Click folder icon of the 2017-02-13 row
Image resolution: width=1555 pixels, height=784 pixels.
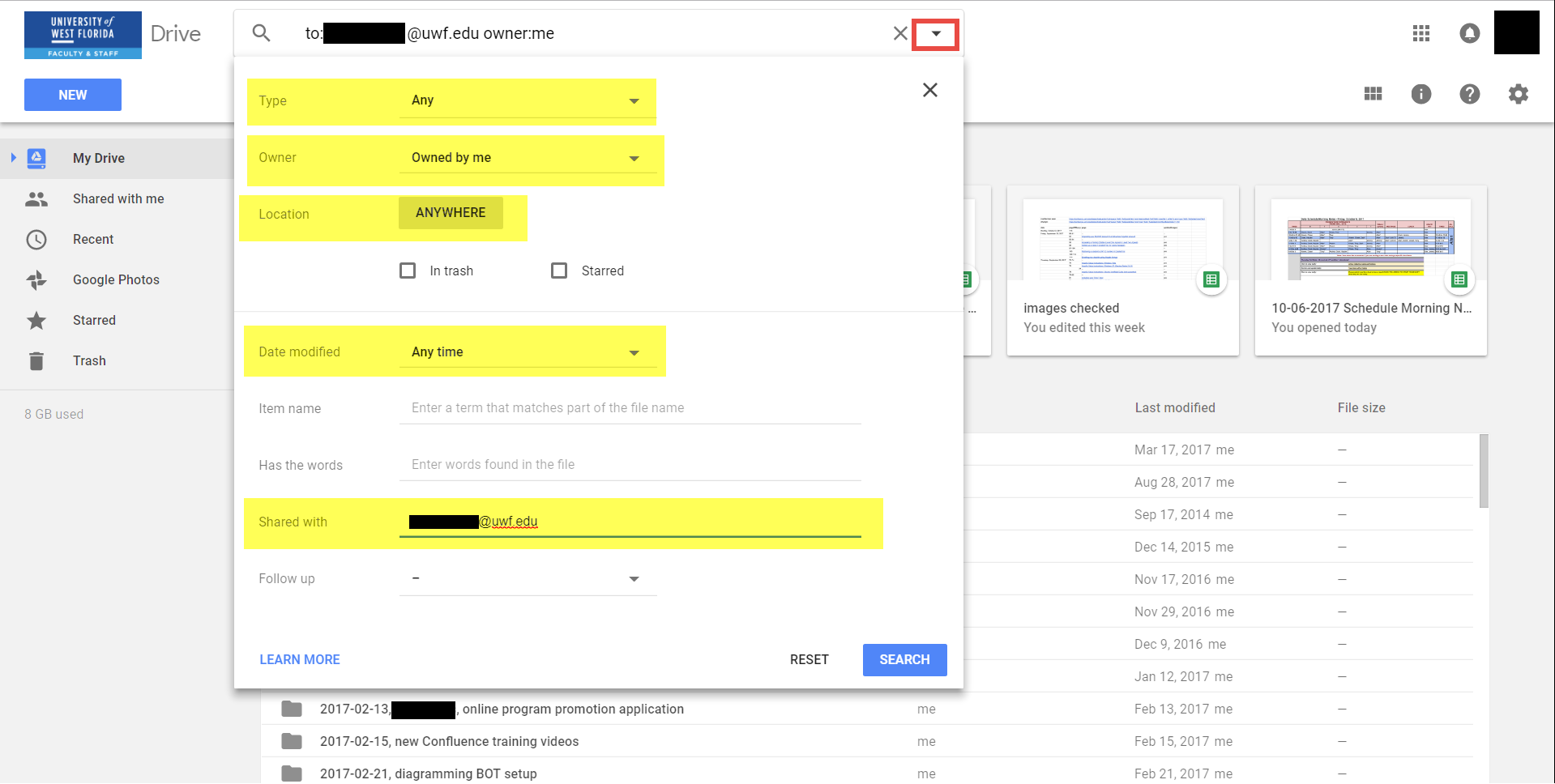pos(292,709)
